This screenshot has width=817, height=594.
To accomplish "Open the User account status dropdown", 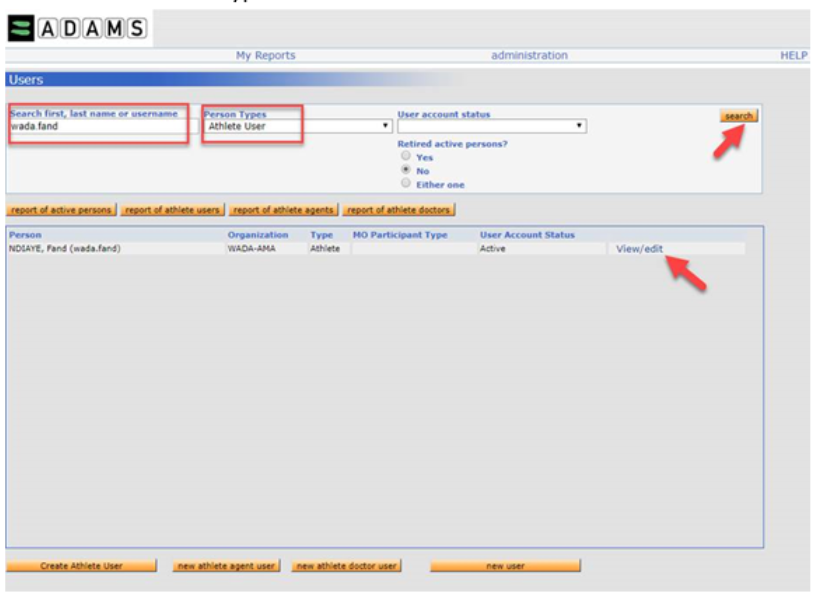I will (492, 126).
